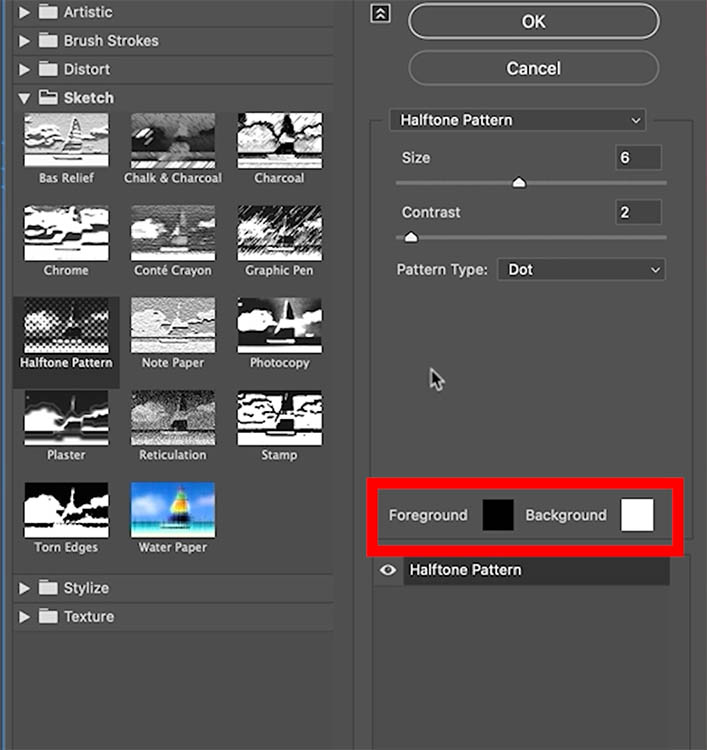Choose the Water Paper filter thumbnail
The height and width of the screenshot is (750, 707).
coord(172,510)
